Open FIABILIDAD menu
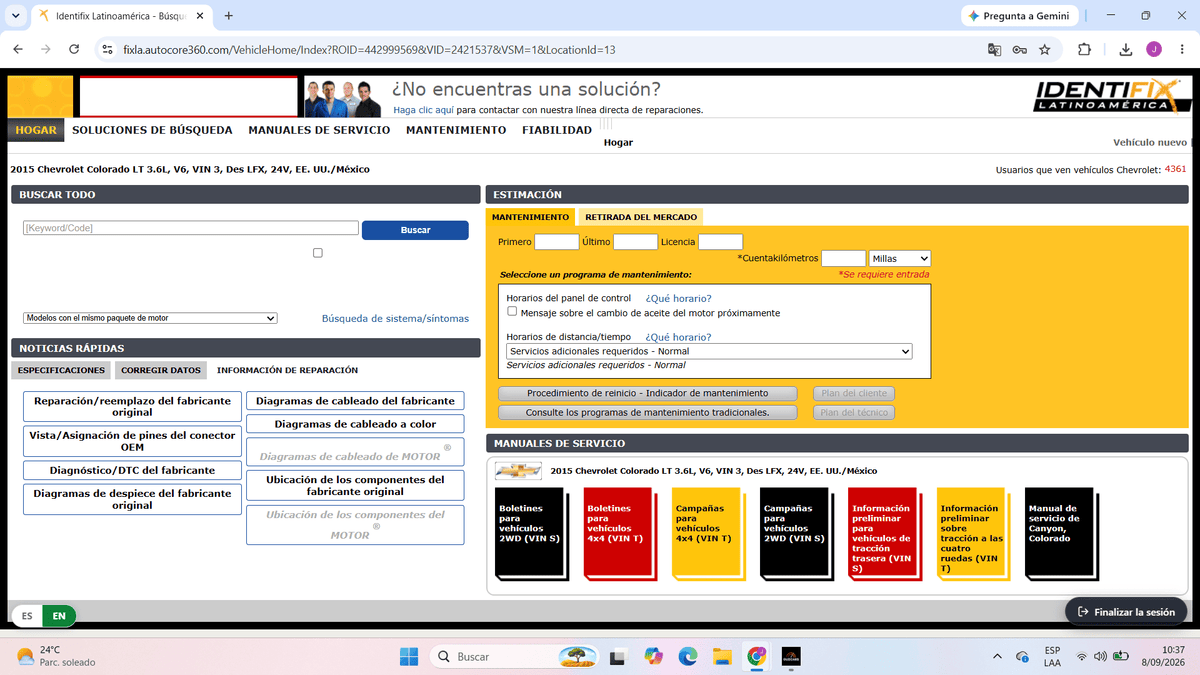1200x675 pixels. coord(557,130)
